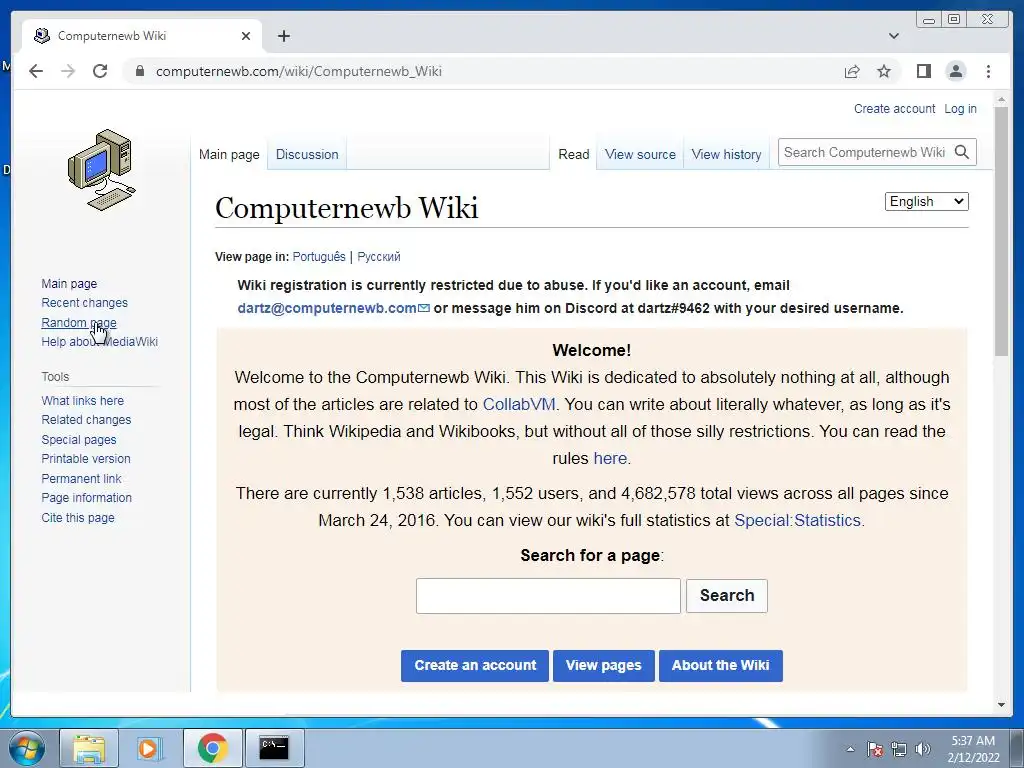Open the Chrome profile avatar icon

pyautogui.click(x=955, y=71)
